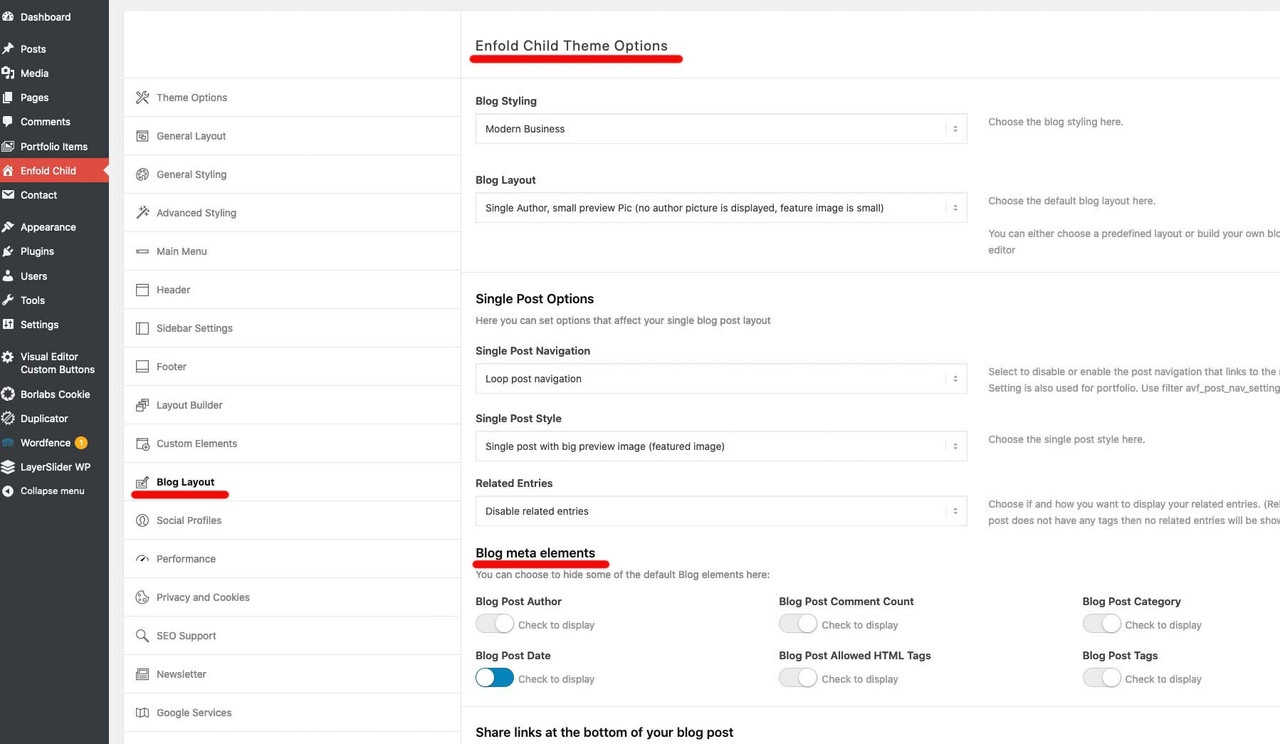This screenshot has height=744, width=1280.
Task: Open the Theme Options tab
Action: click(292, 98)
